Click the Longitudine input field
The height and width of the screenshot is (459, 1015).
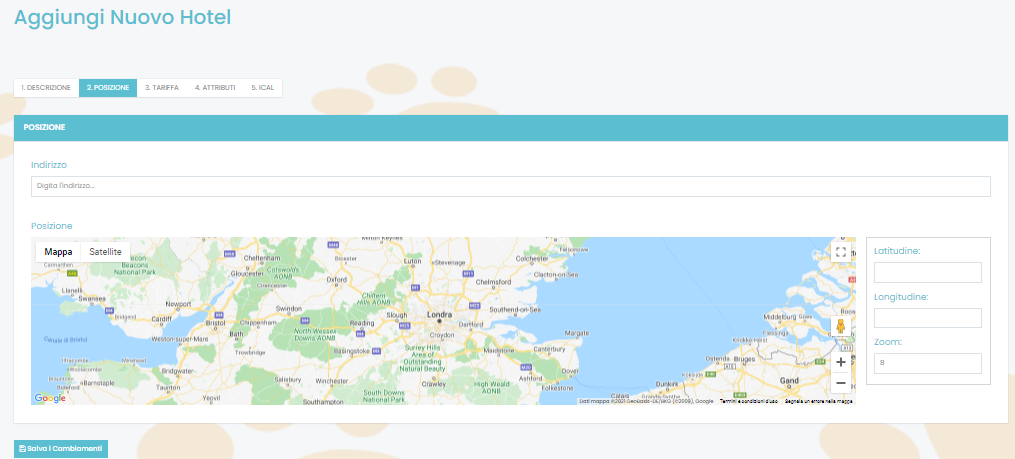(928, 318)
